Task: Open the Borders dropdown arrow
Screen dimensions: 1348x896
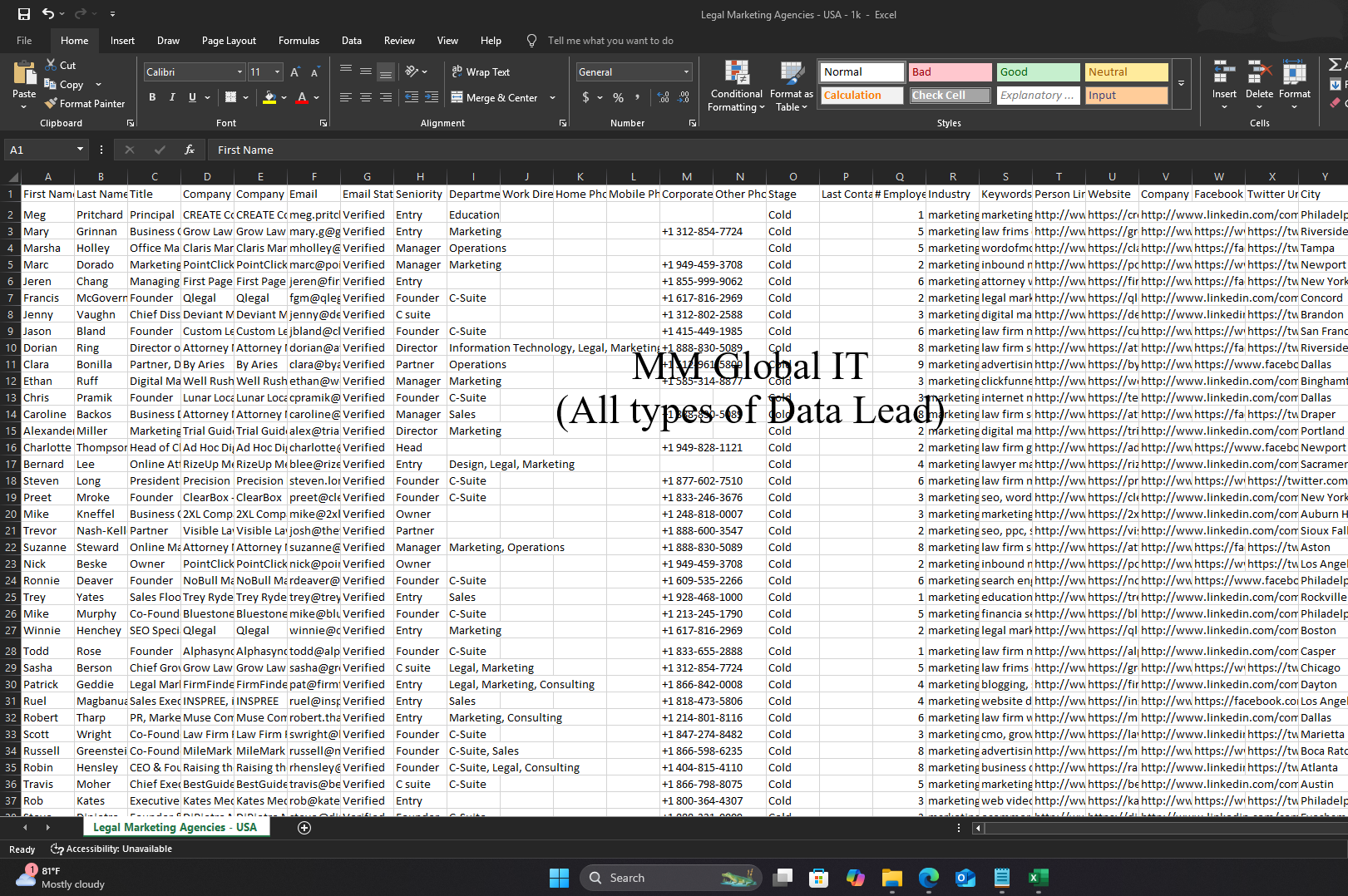Action: (246, 97)
